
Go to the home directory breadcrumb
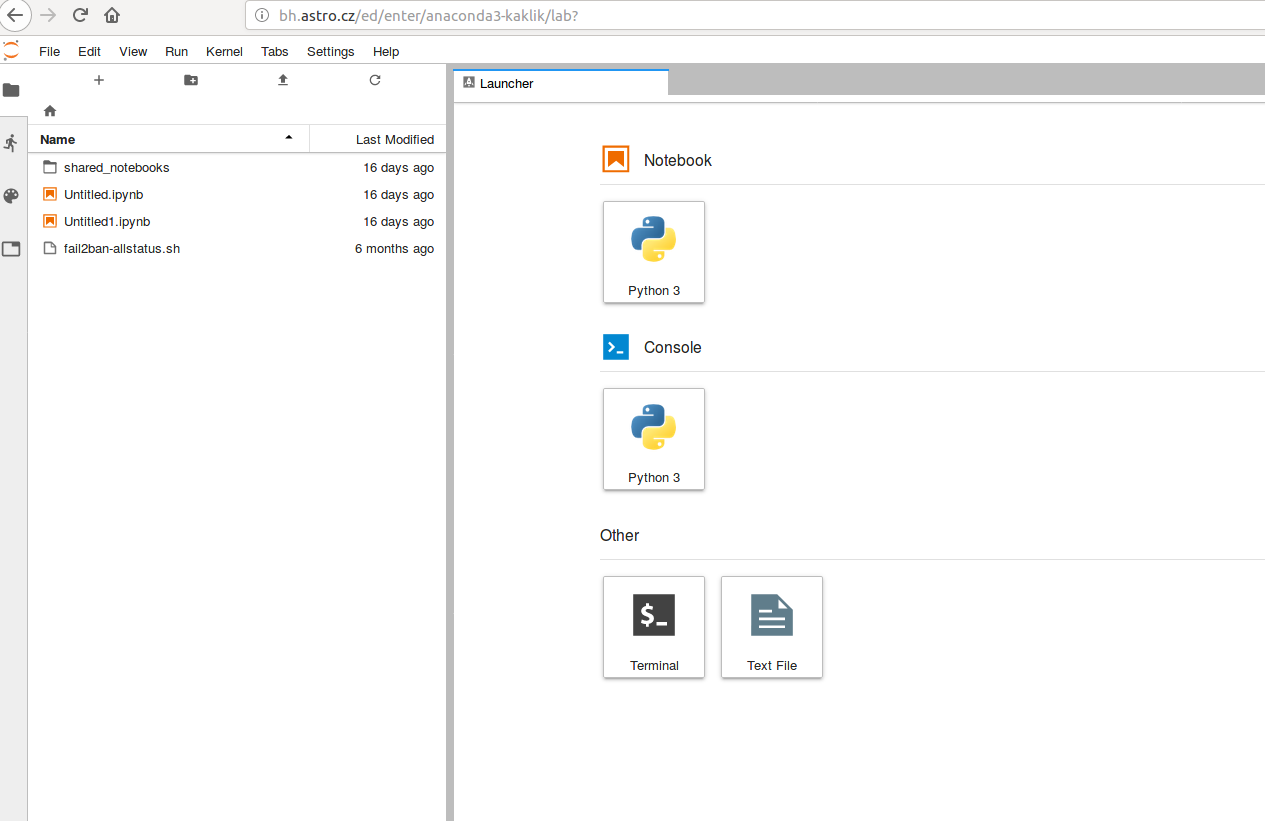pos(50,111)
